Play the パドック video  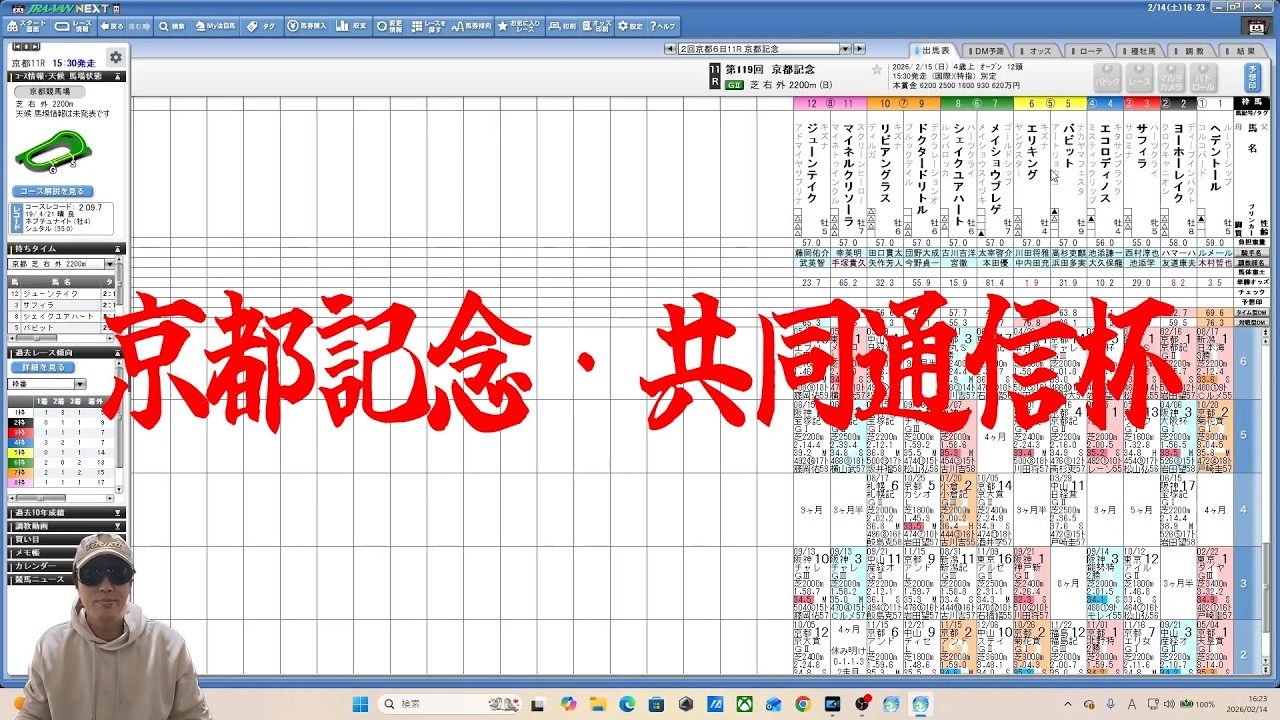coord(1107,77)
